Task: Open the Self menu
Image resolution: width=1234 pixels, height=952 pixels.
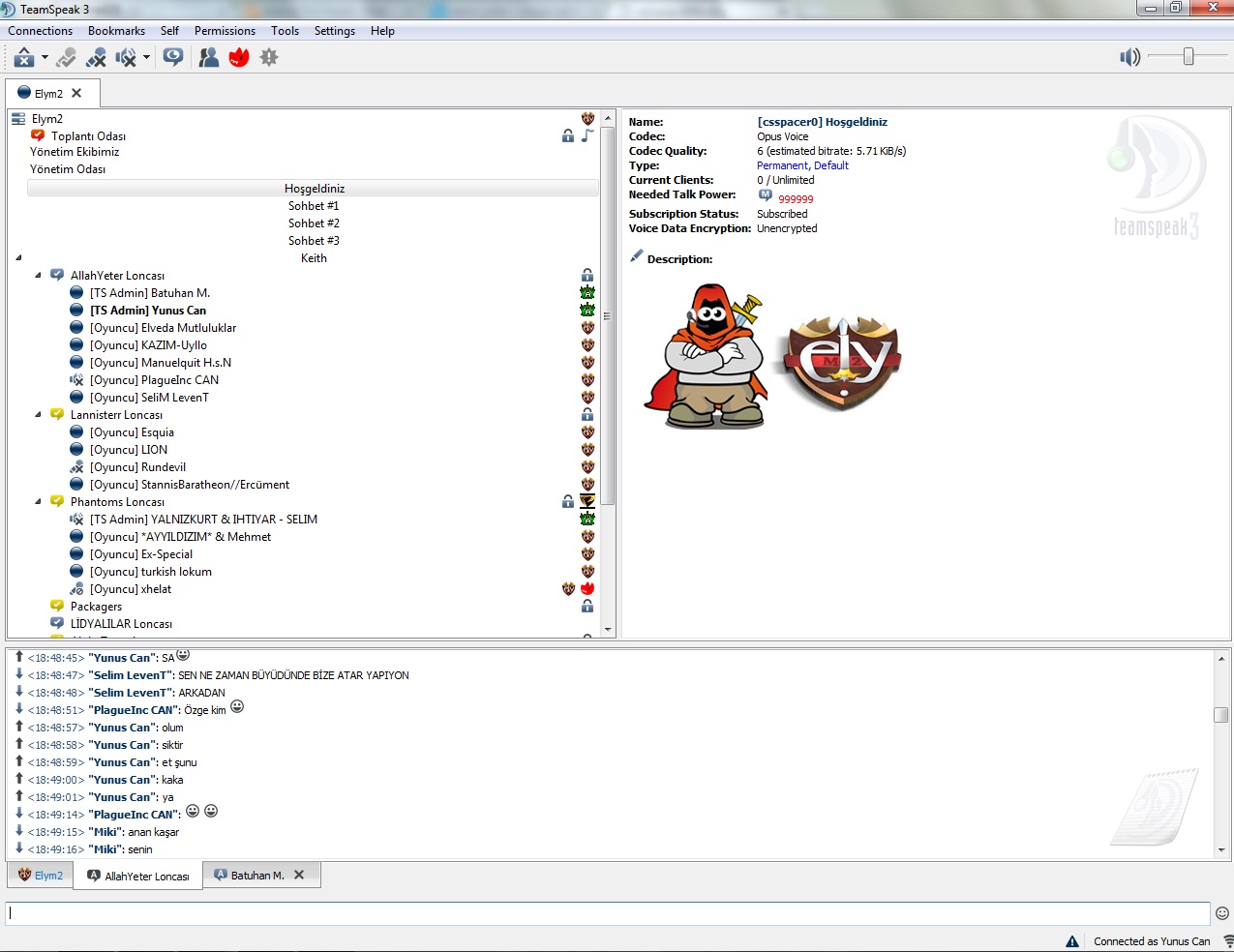Action: (x=169, y=31)
